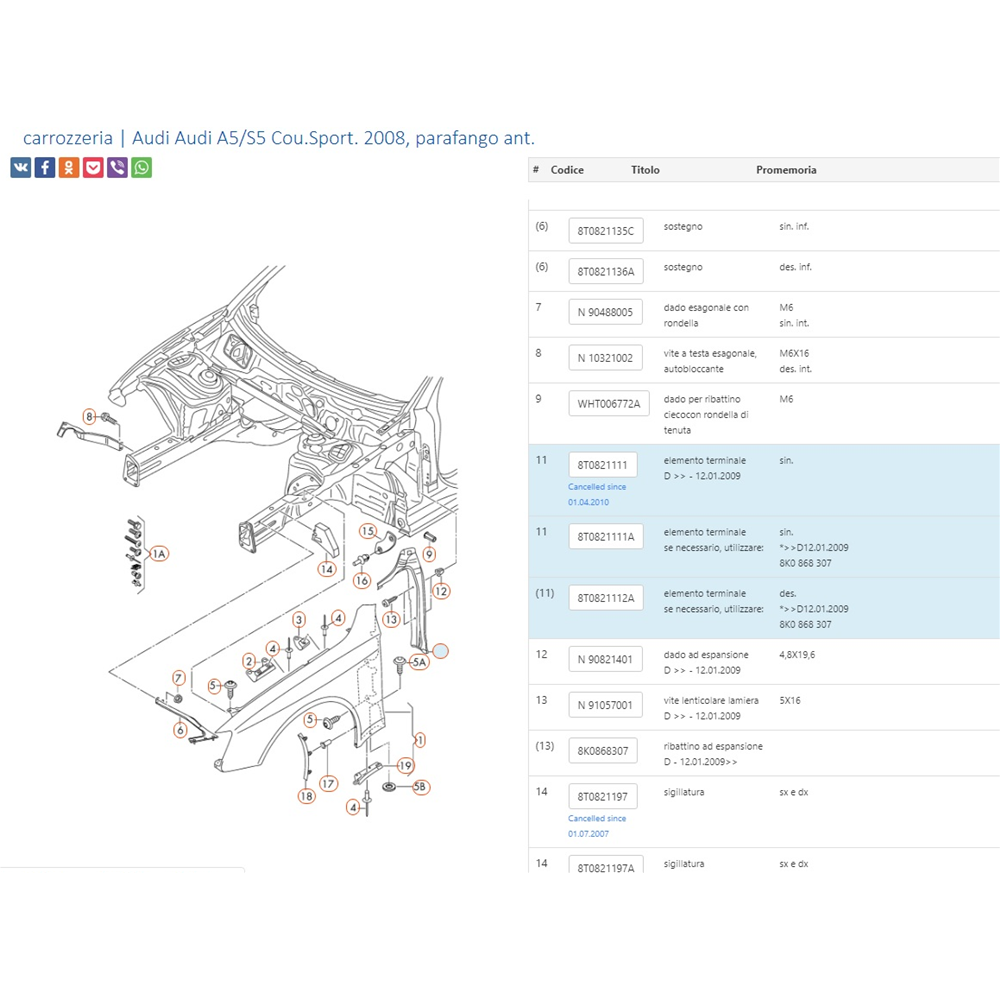Click the highlighted blue circle near 5A
Screen dimensions: 1000x1000
point(441,650)
